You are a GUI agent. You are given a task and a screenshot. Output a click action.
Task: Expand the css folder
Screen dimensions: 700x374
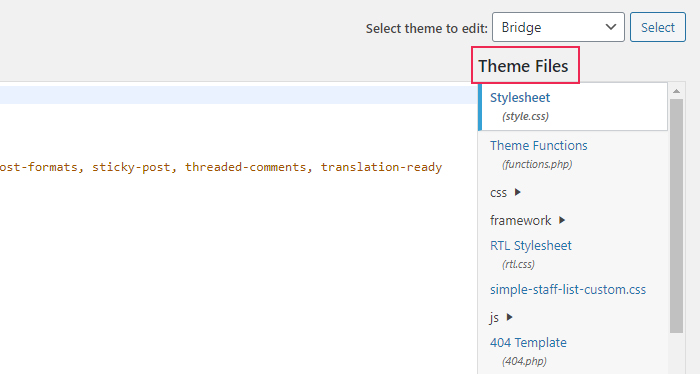pyautogui.click(x=505, y=193)
